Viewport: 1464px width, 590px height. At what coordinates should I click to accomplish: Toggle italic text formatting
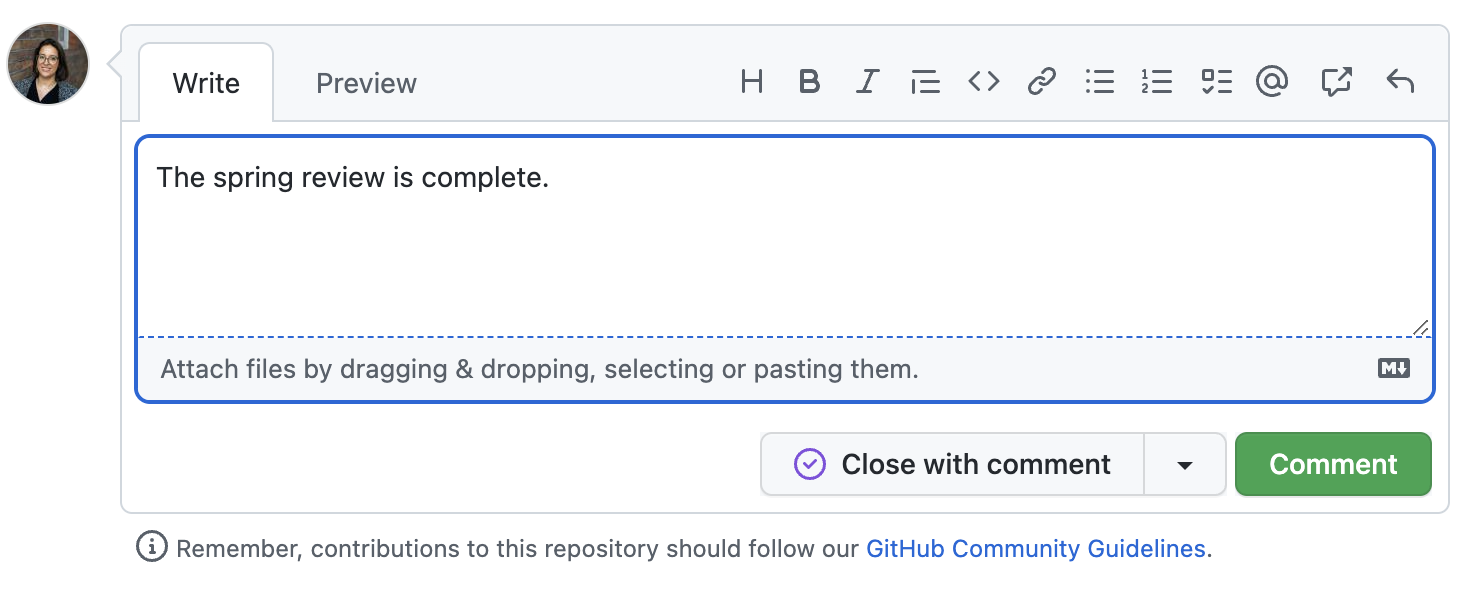(x=868, y=82)
